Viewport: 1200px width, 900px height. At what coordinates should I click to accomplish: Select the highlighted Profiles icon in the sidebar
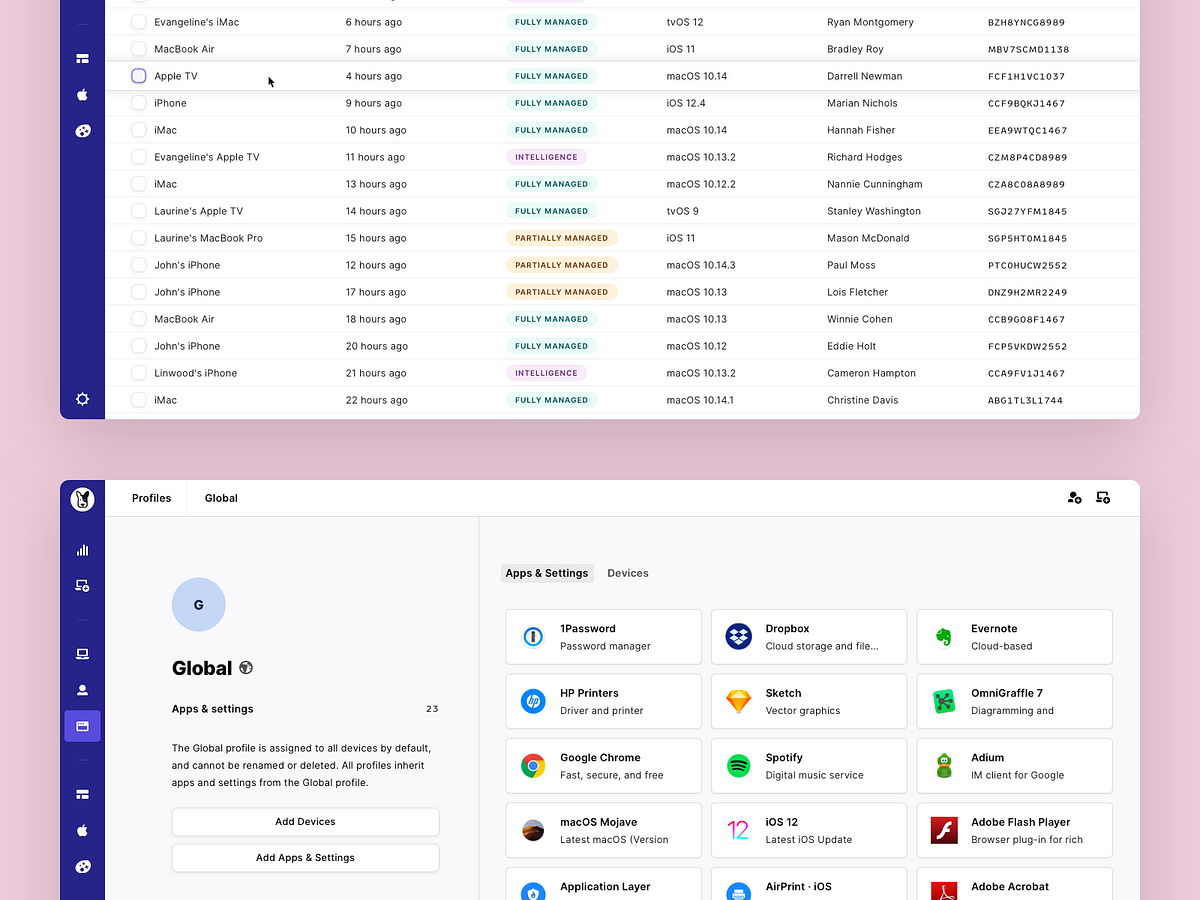(x=82, y=726)
